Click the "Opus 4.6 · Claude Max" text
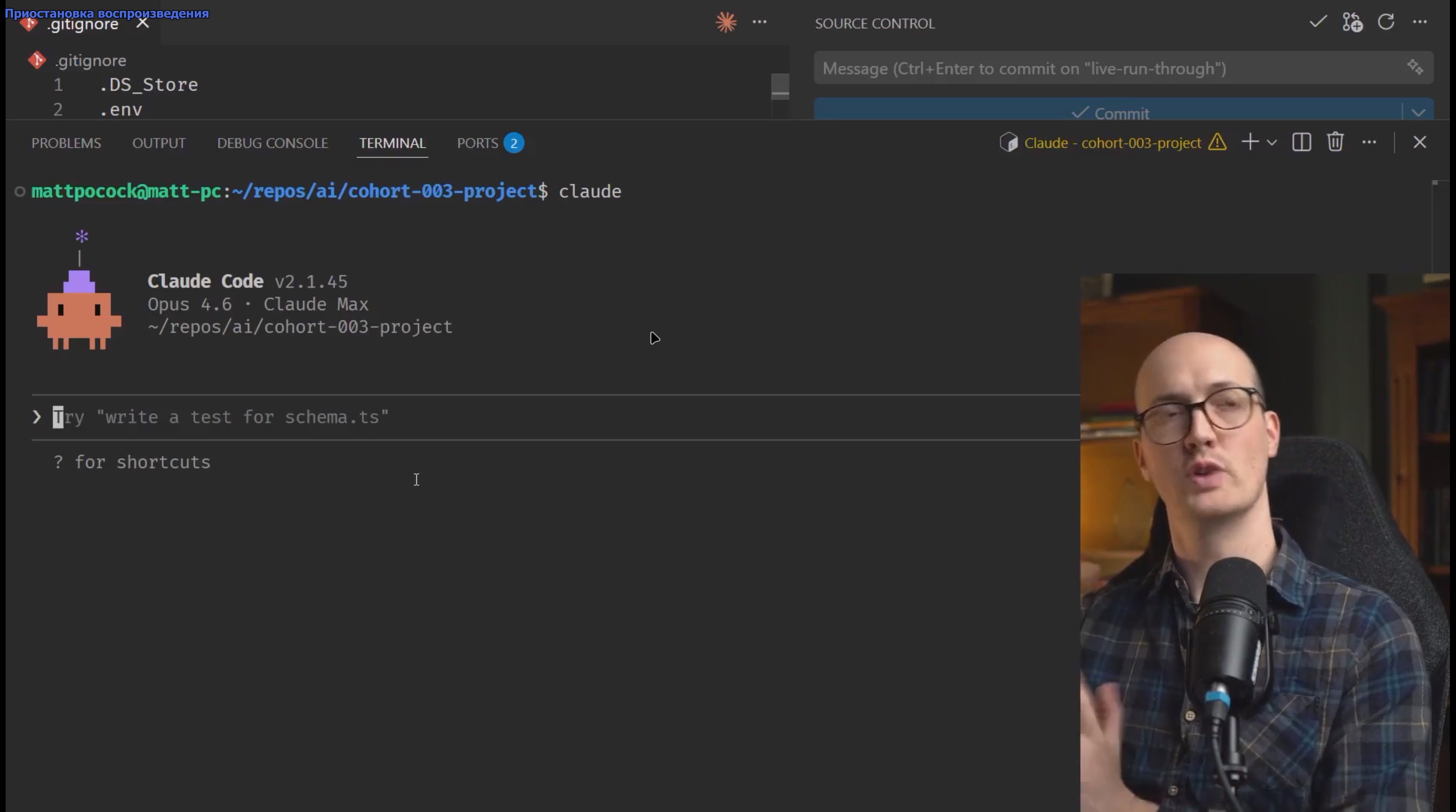 click(258, 304)
